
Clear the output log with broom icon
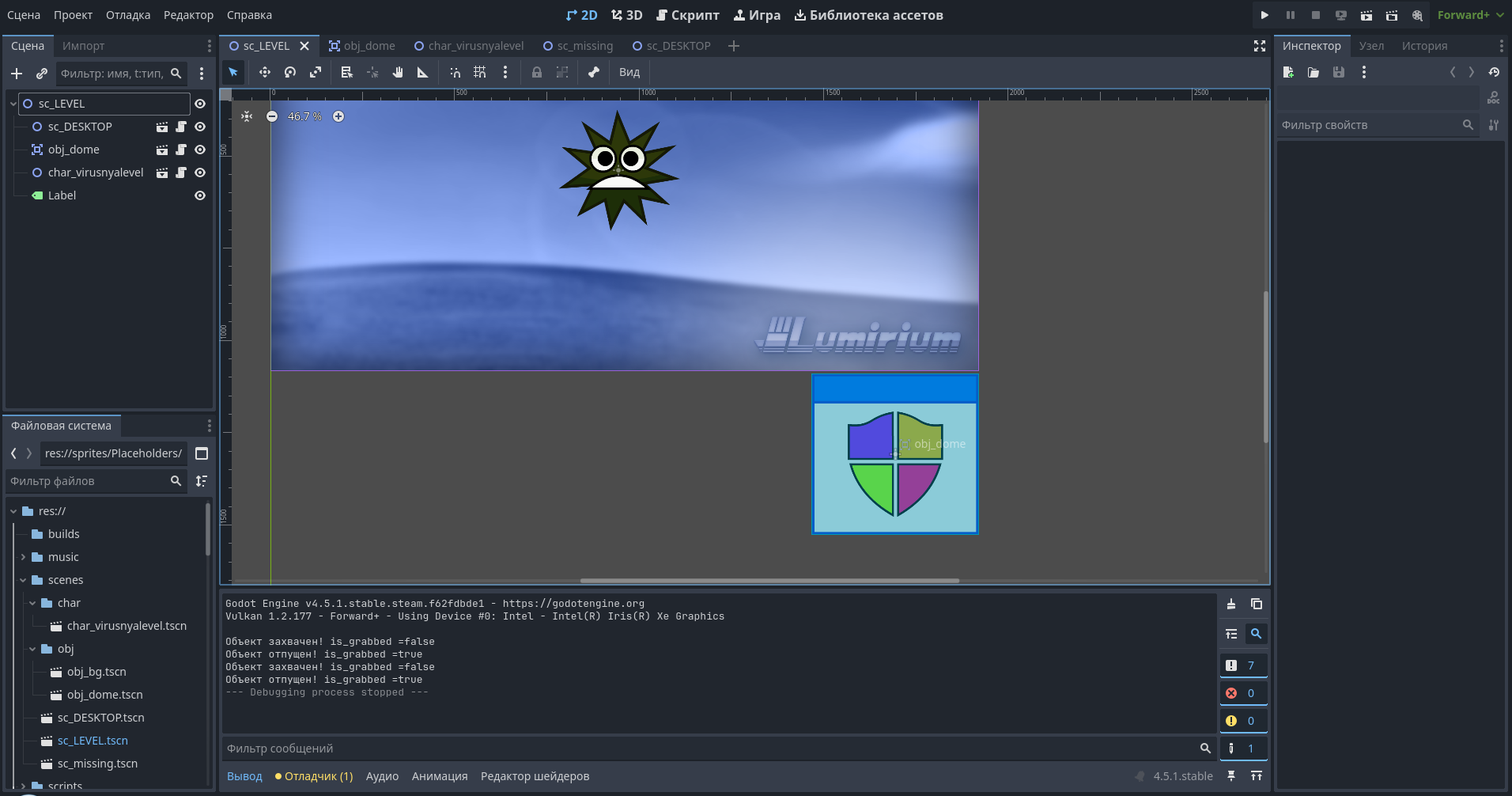(x=1231, y=605)
